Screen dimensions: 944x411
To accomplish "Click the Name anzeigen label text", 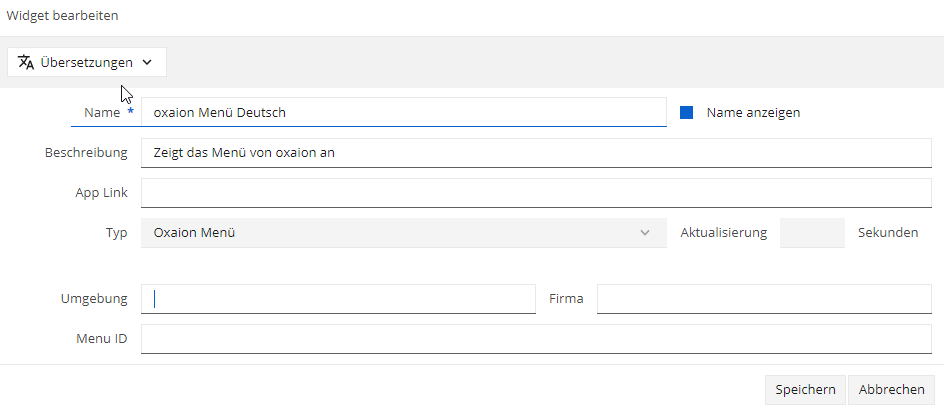I will (753, 113).
